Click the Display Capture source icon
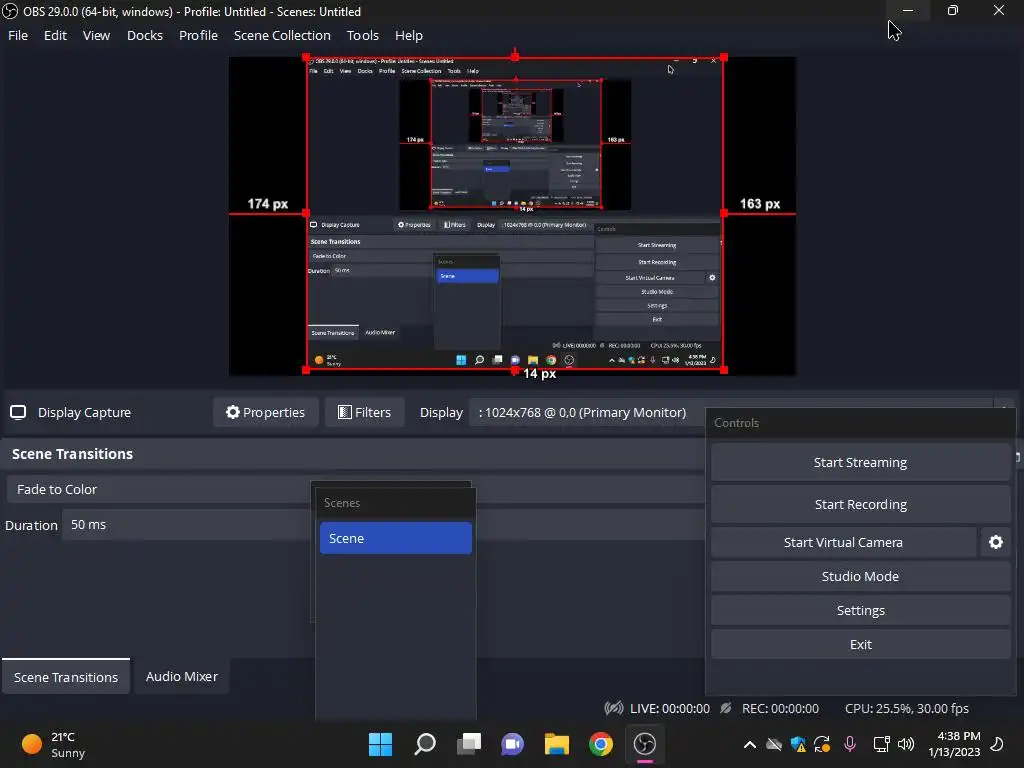1024x768 pixels. [18, 412]
